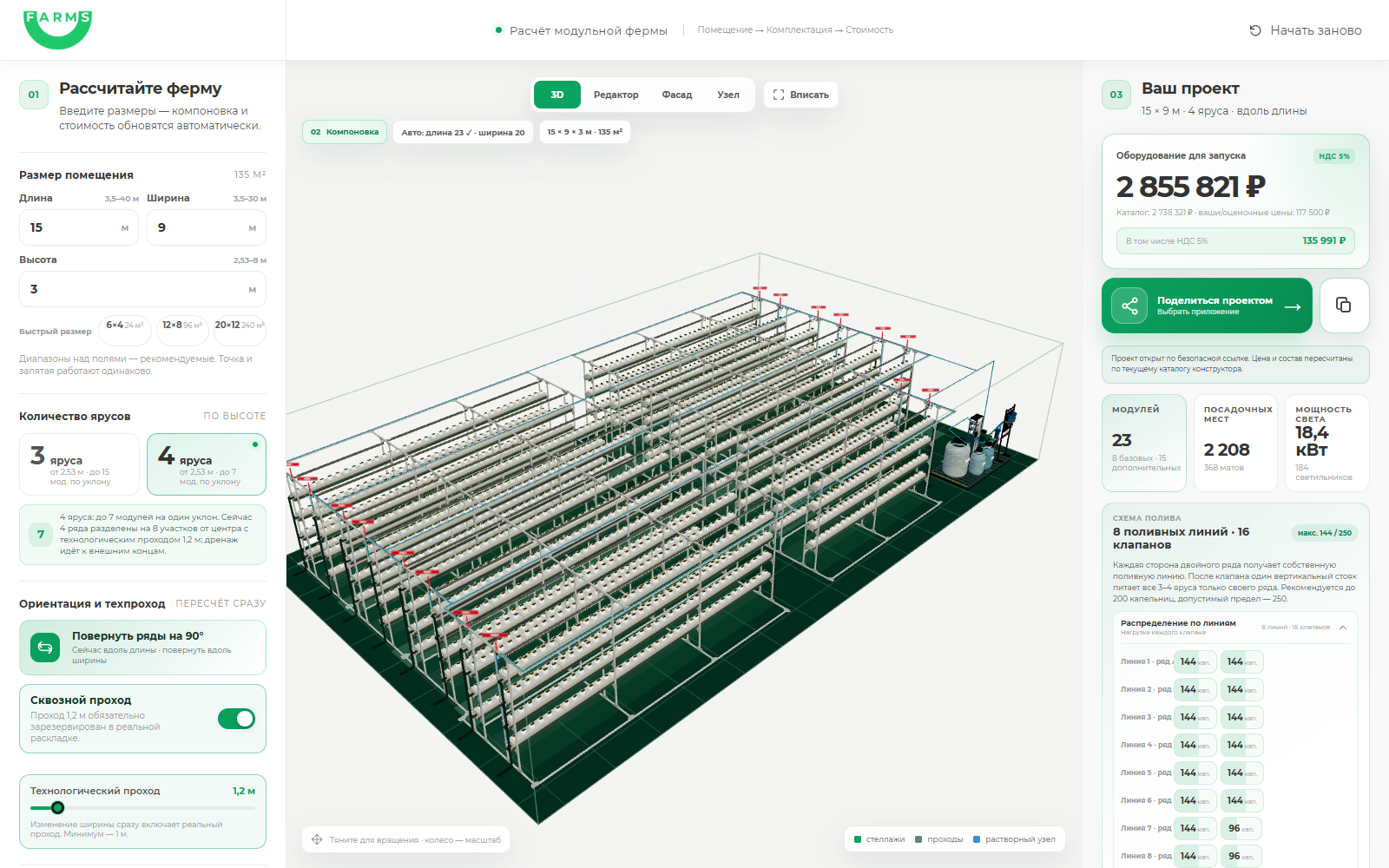Click the share icon in Поделиться проектом
1389x868 pixels.
coord(1129,306)
